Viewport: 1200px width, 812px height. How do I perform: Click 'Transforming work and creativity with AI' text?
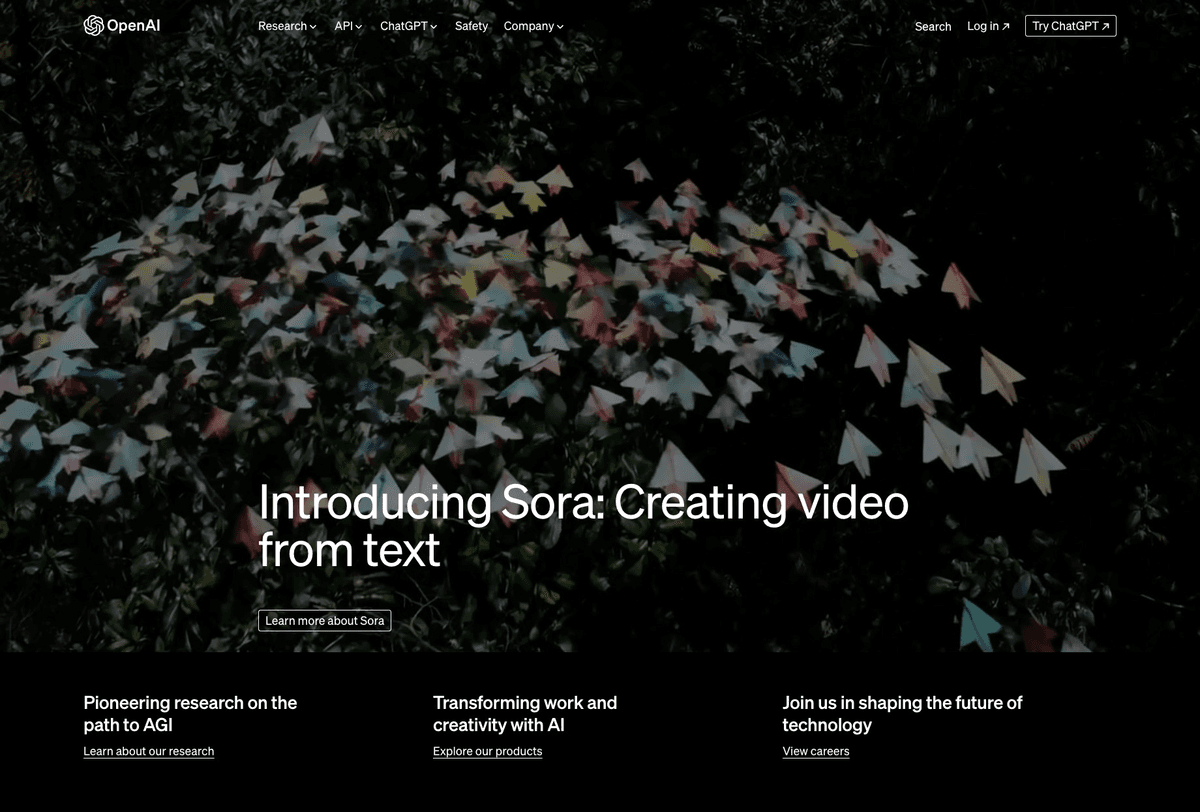tap(525, 714)
